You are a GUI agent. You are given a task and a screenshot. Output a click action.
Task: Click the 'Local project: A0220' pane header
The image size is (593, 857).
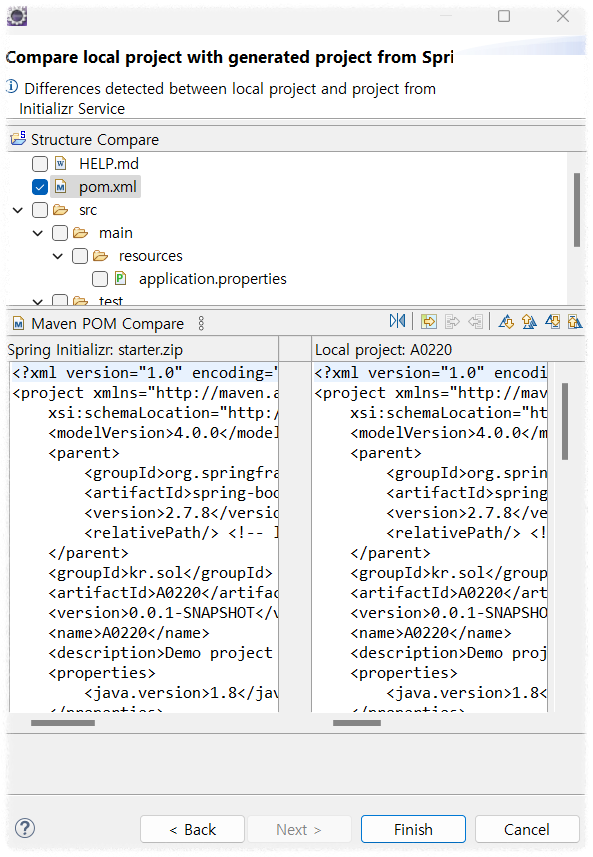click(x=384, y=350)
